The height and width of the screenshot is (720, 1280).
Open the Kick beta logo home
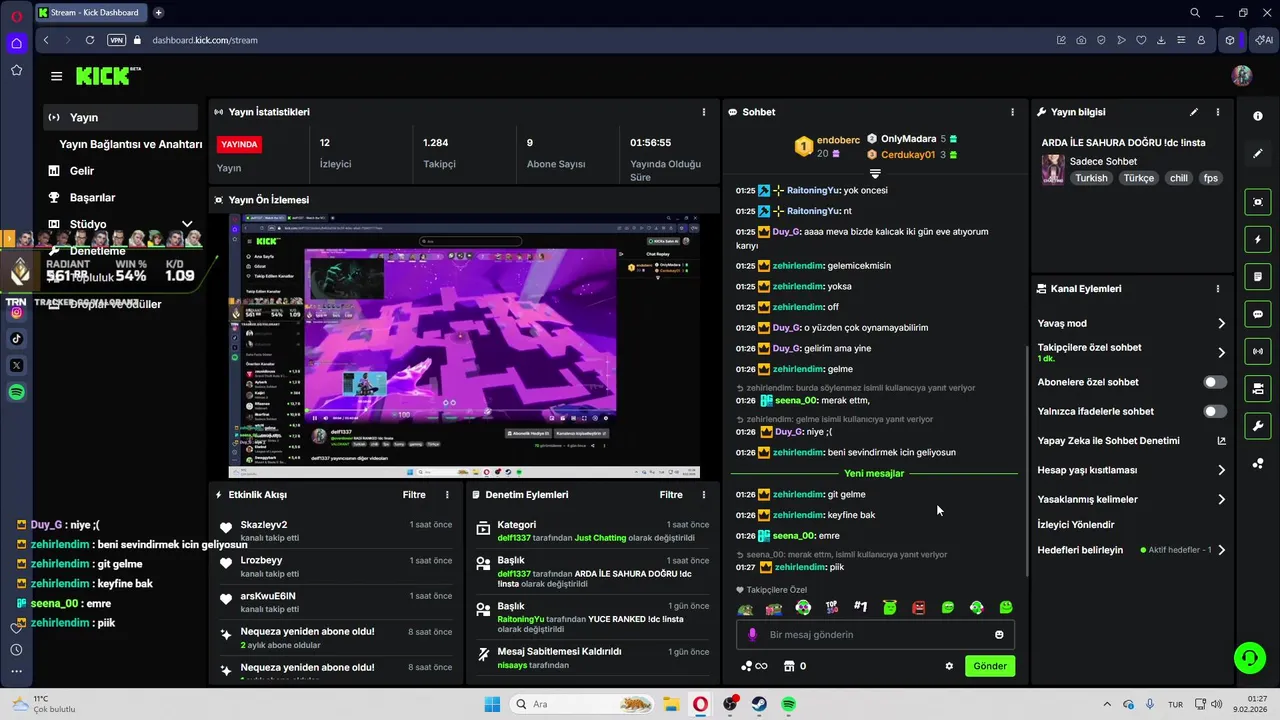click(x=108, y=76)
